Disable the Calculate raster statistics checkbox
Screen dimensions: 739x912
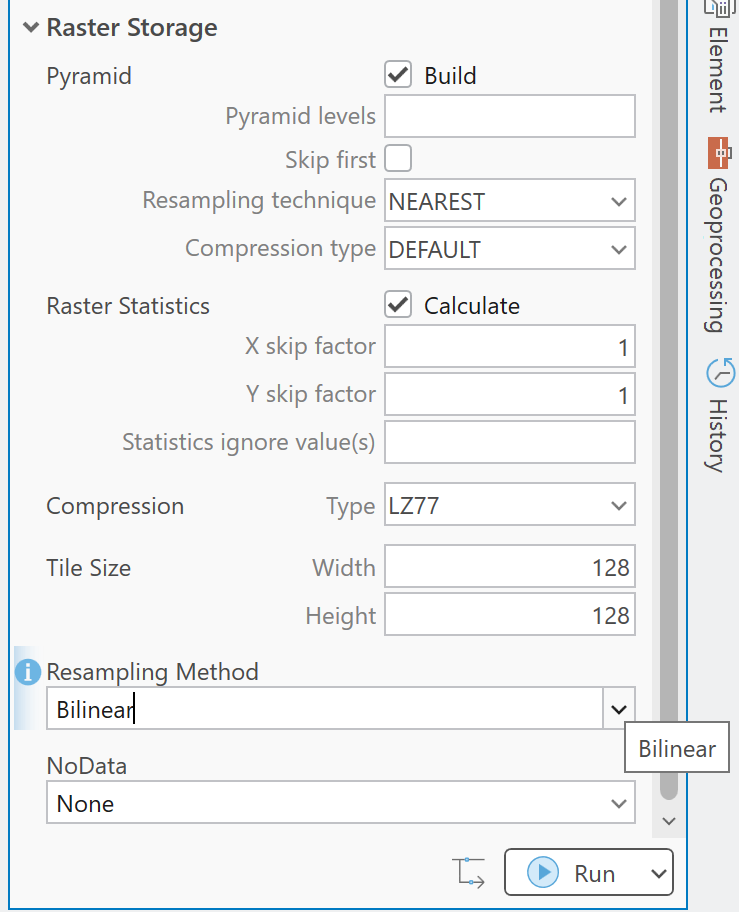tap(398, 306)
